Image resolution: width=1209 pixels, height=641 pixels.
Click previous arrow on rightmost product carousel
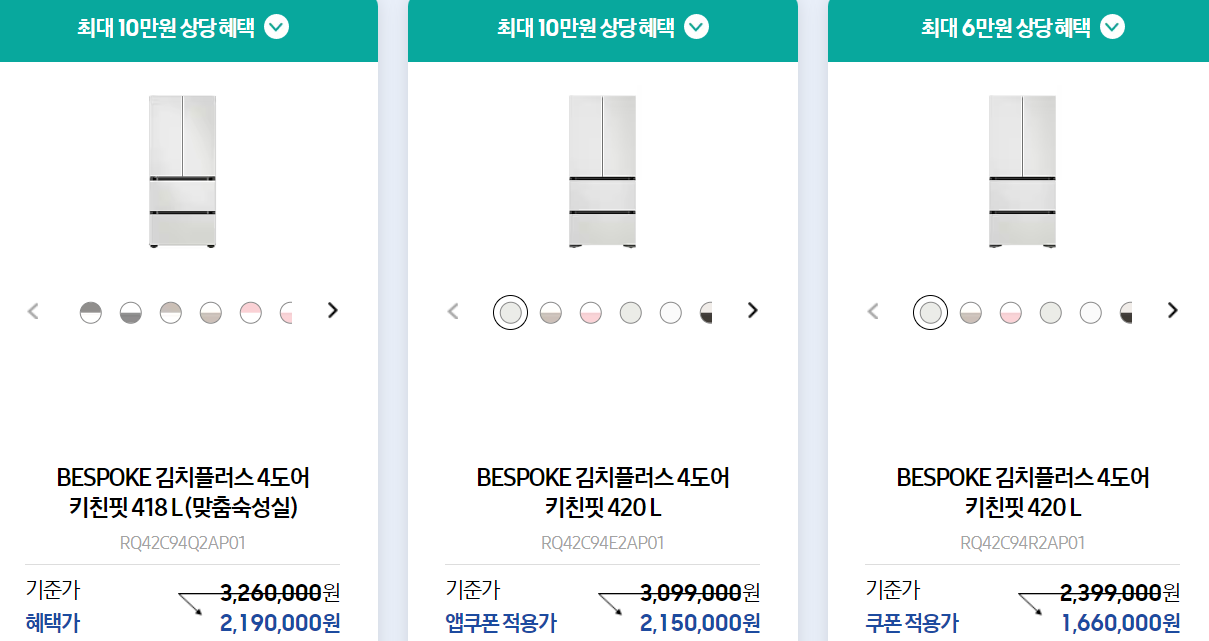tap(873, 311)
